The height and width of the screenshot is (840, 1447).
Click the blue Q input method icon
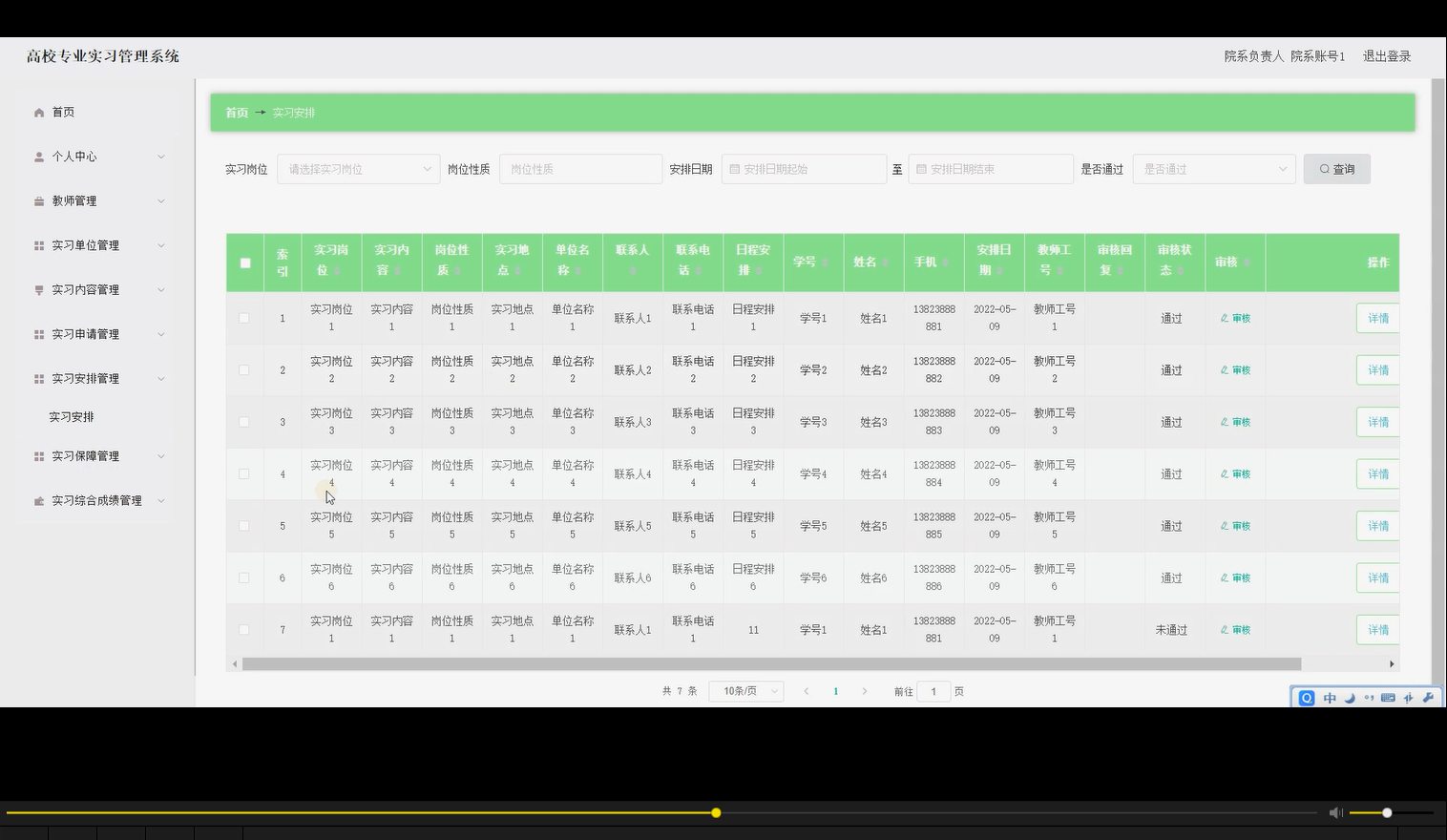pos(1307,698)
